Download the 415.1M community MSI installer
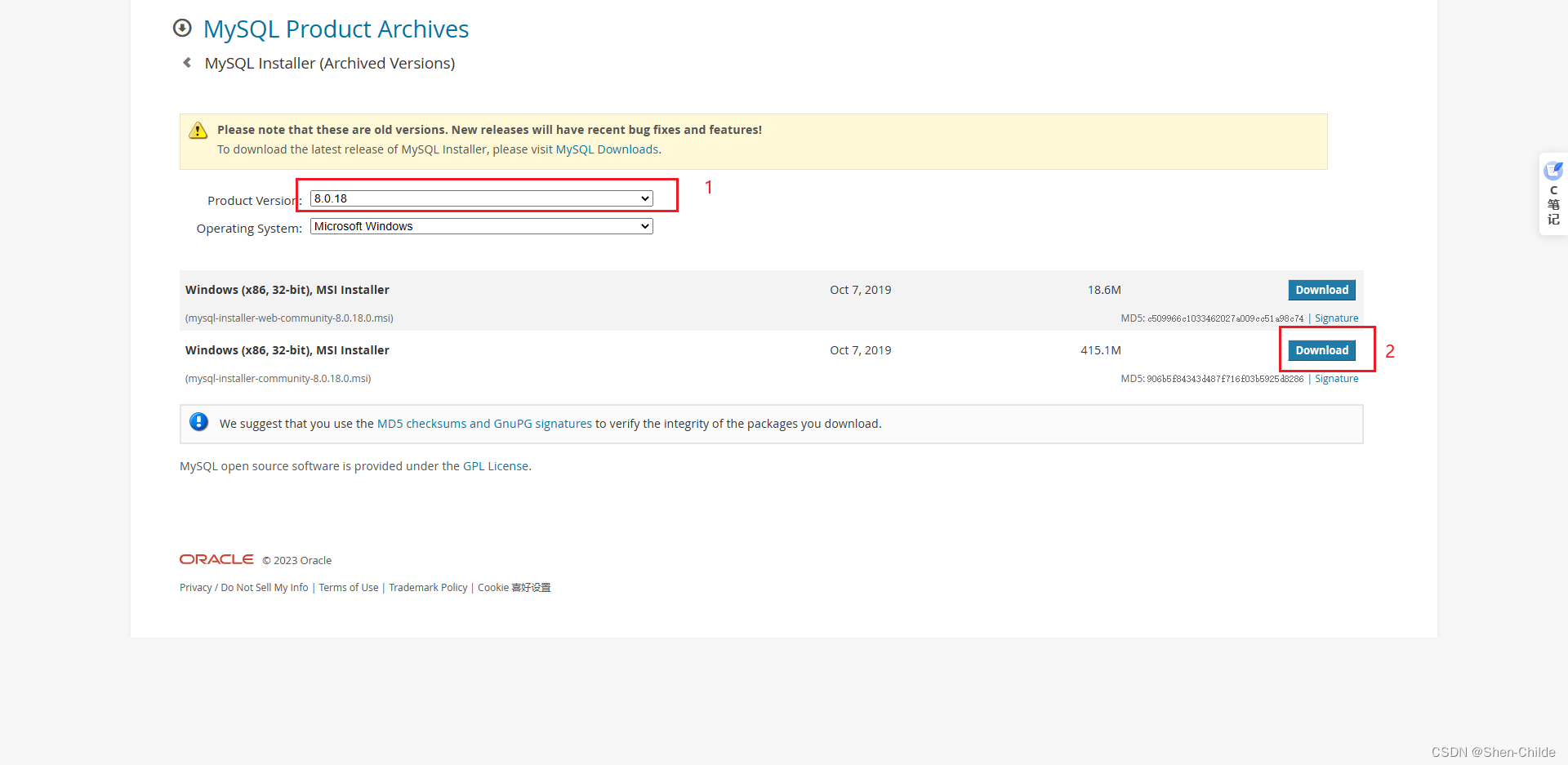The image size is (1568, 765). (1321, 350)
